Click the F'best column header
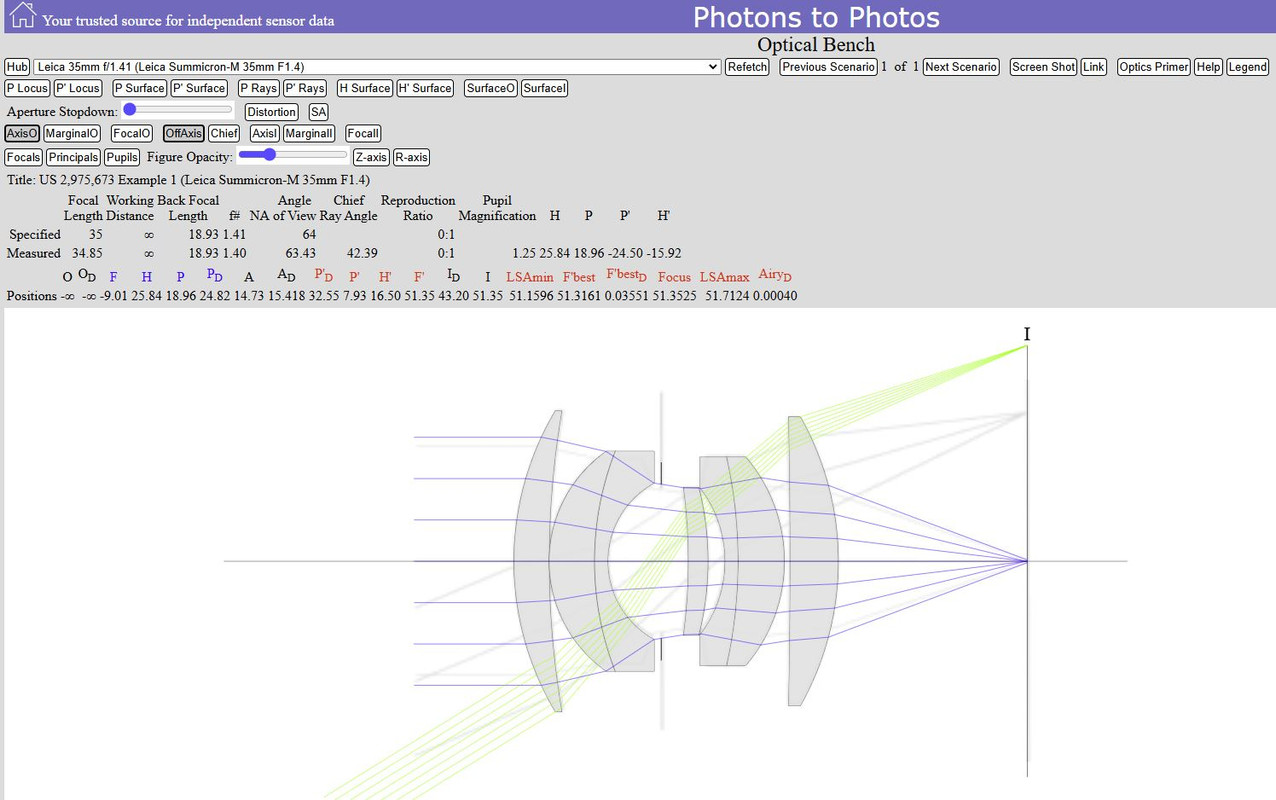Screen dimensions: 1276x800 coord(579,277)
